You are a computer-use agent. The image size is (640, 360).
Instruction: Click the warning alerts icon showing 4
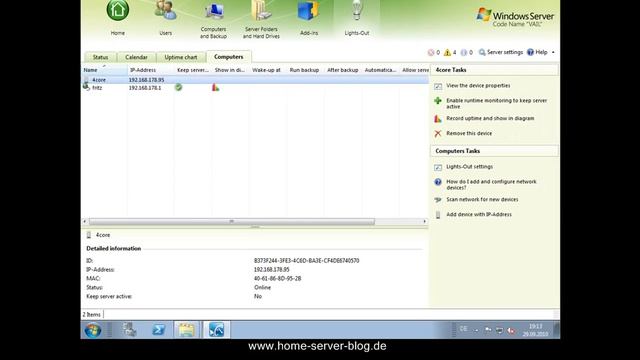447,52
